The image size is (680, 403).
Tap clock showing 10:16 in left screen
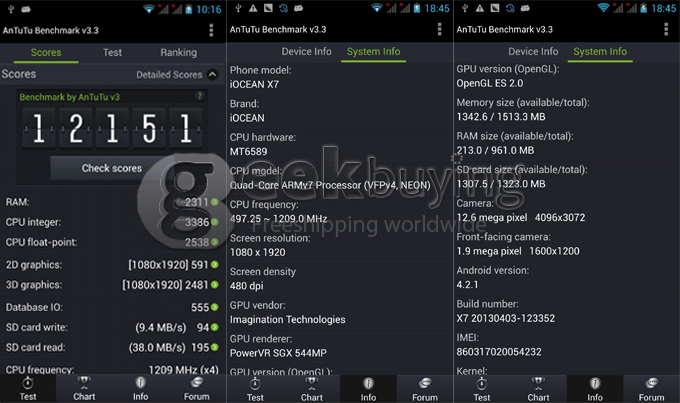(209, 9)
